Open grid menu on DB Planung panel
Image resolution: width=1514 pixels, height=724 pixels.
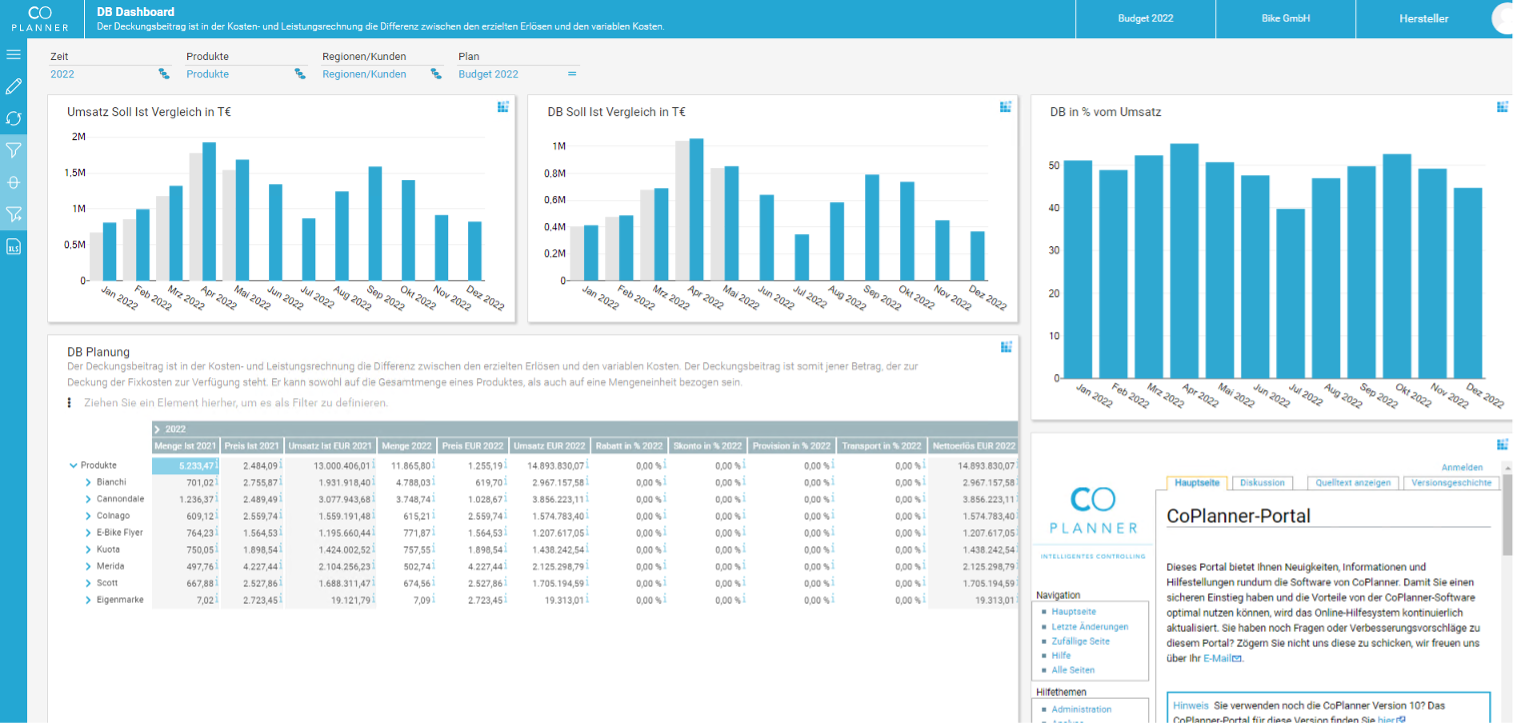[1006, 347]
